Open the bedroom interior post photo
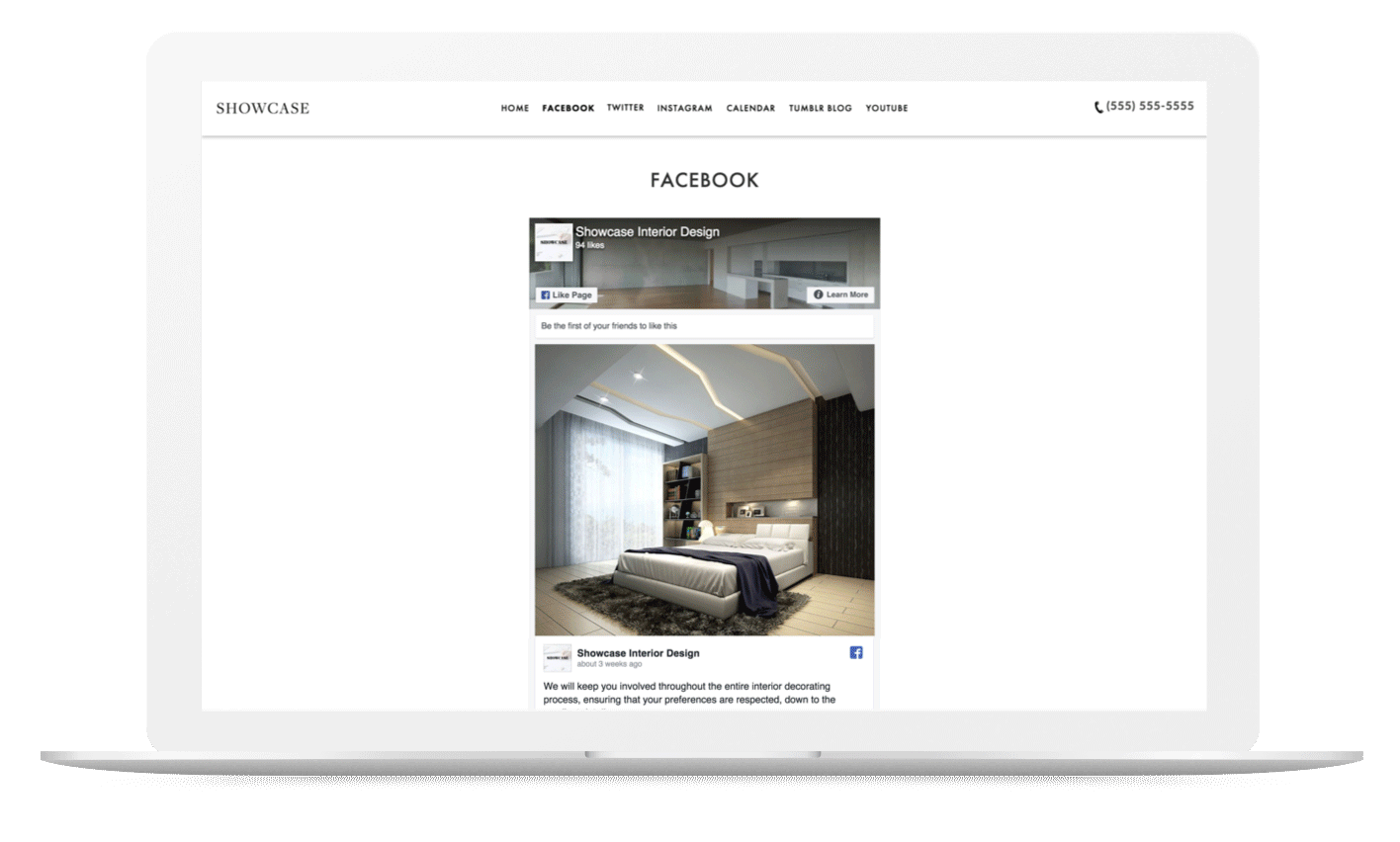The image size is (1400, 842). [705, 489]
